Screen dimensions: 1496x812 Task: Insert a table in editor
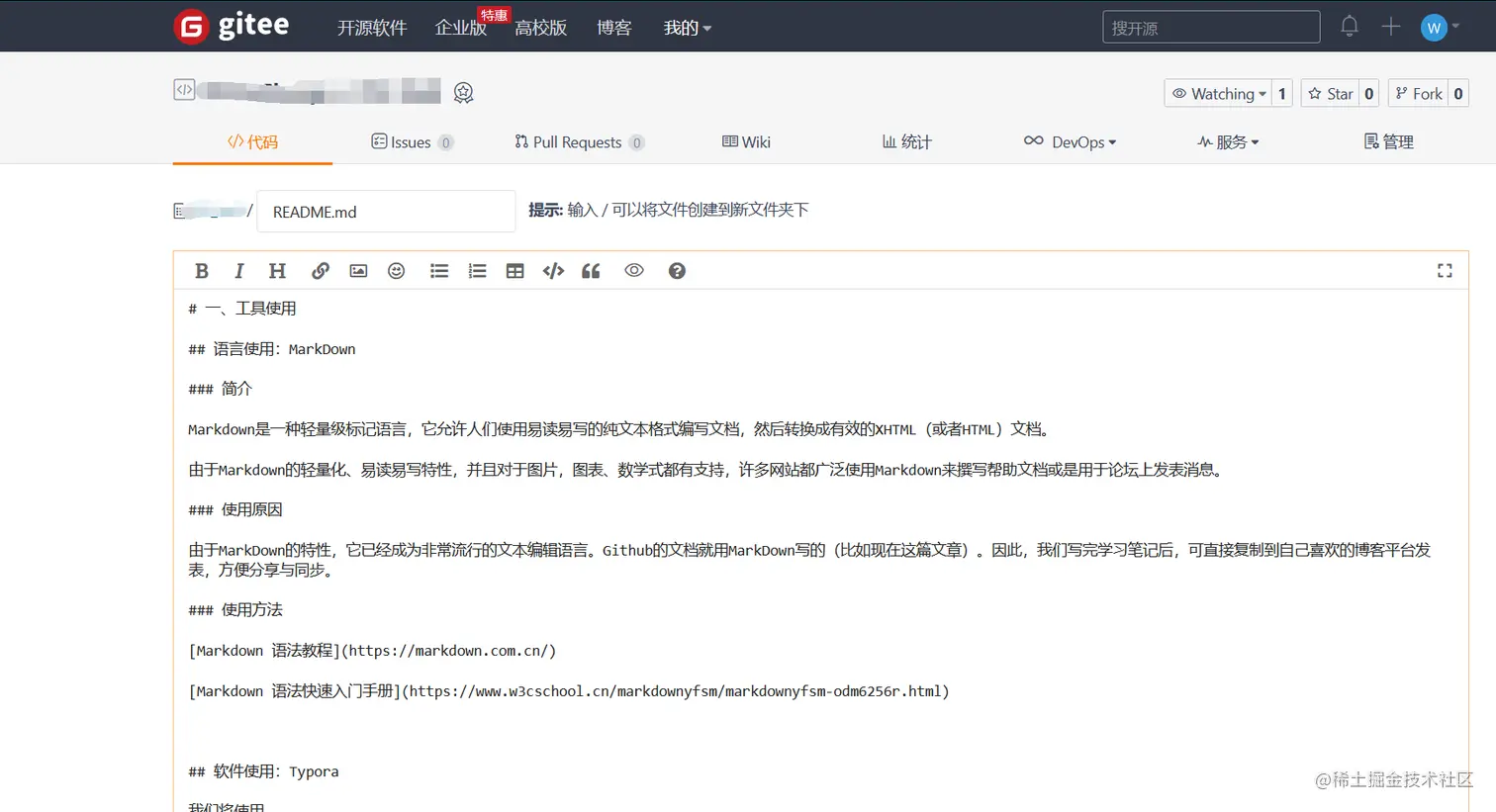click(x=515, y=271)
